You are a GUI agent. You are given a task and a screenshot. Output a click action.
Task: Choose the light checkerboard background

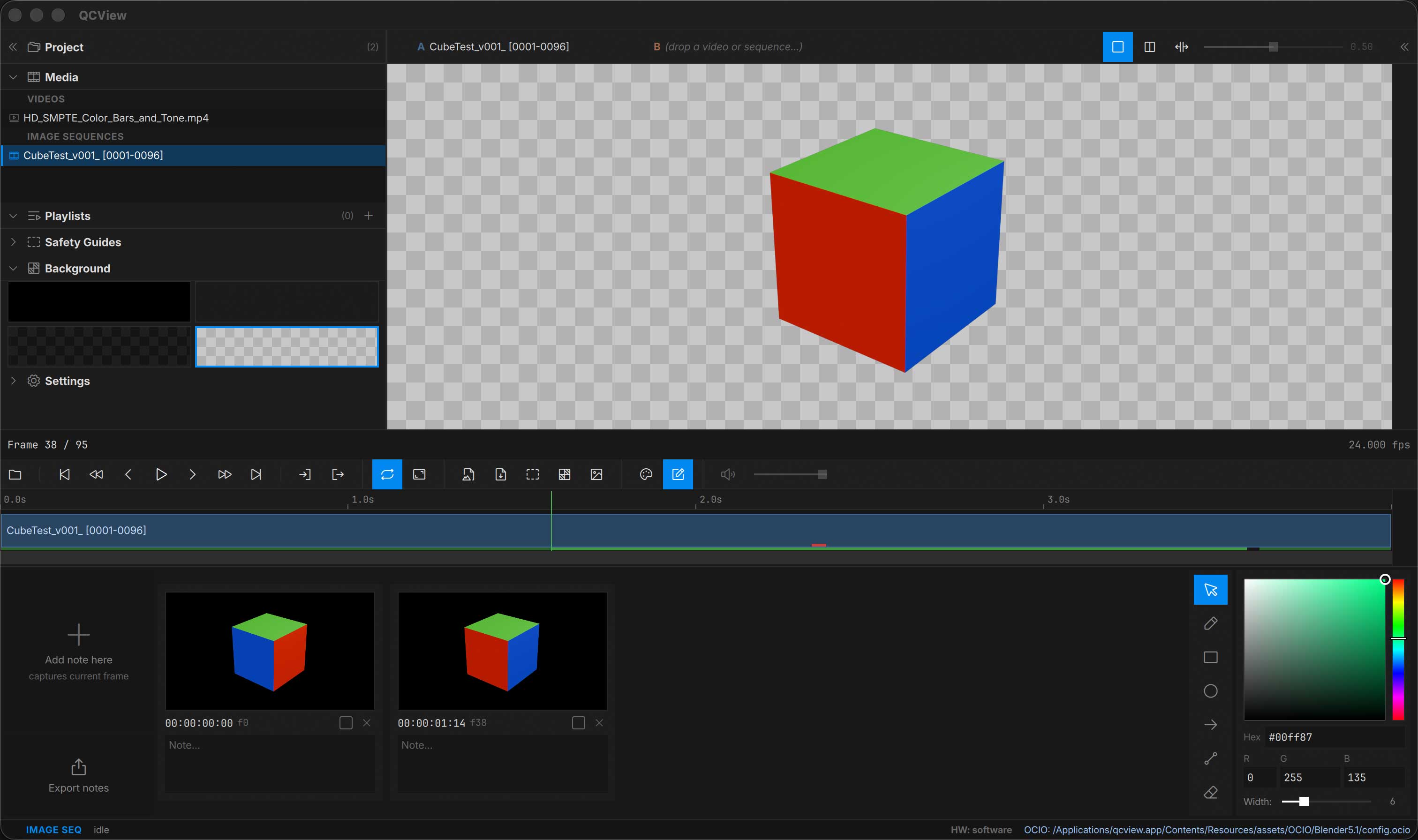(x=287, y=346)
